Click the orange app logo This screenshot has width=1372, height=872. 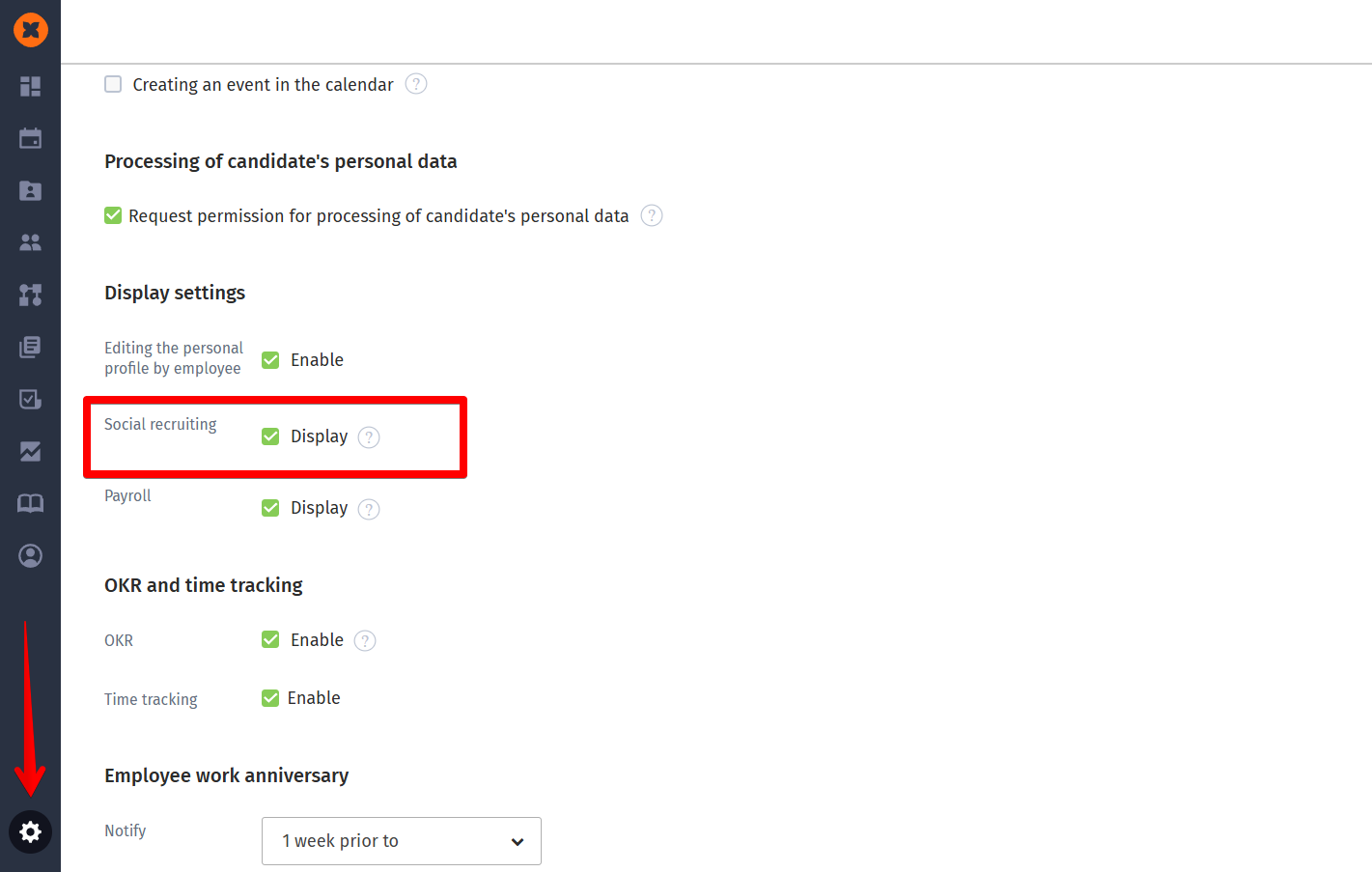click(x=31, y=30)
